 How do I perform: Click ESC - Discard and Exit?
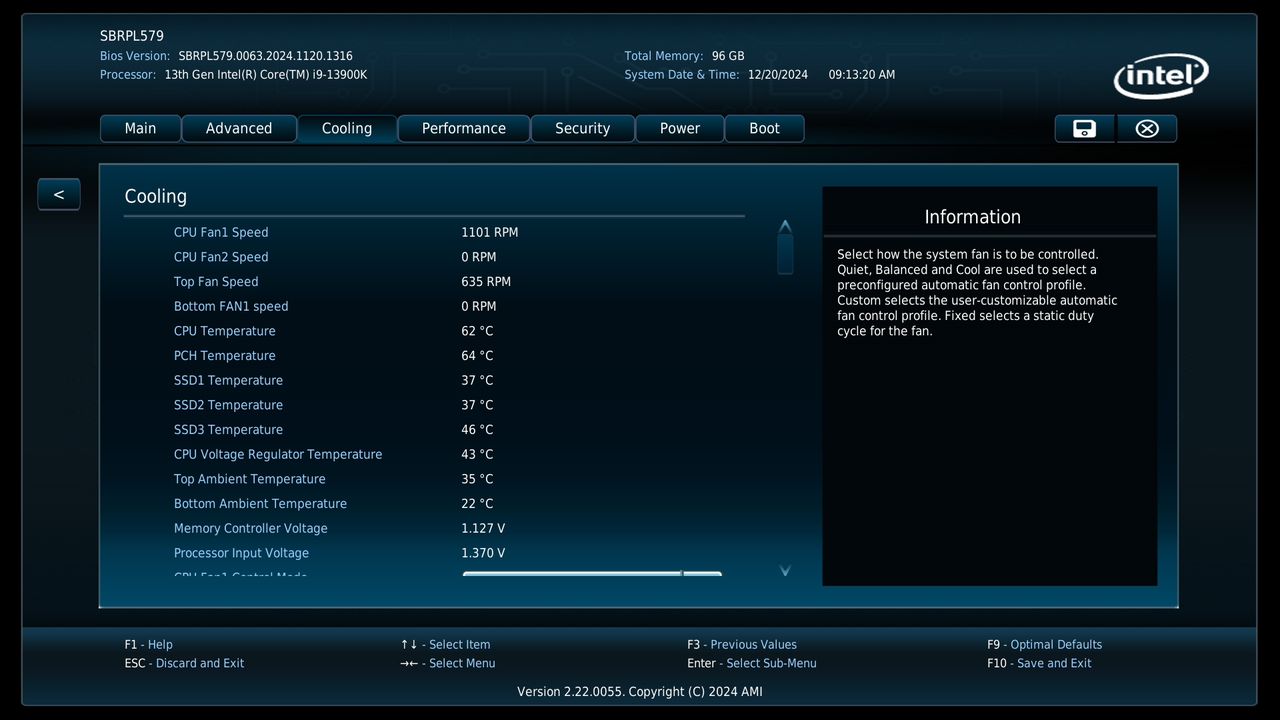click(x=185, y=663)
